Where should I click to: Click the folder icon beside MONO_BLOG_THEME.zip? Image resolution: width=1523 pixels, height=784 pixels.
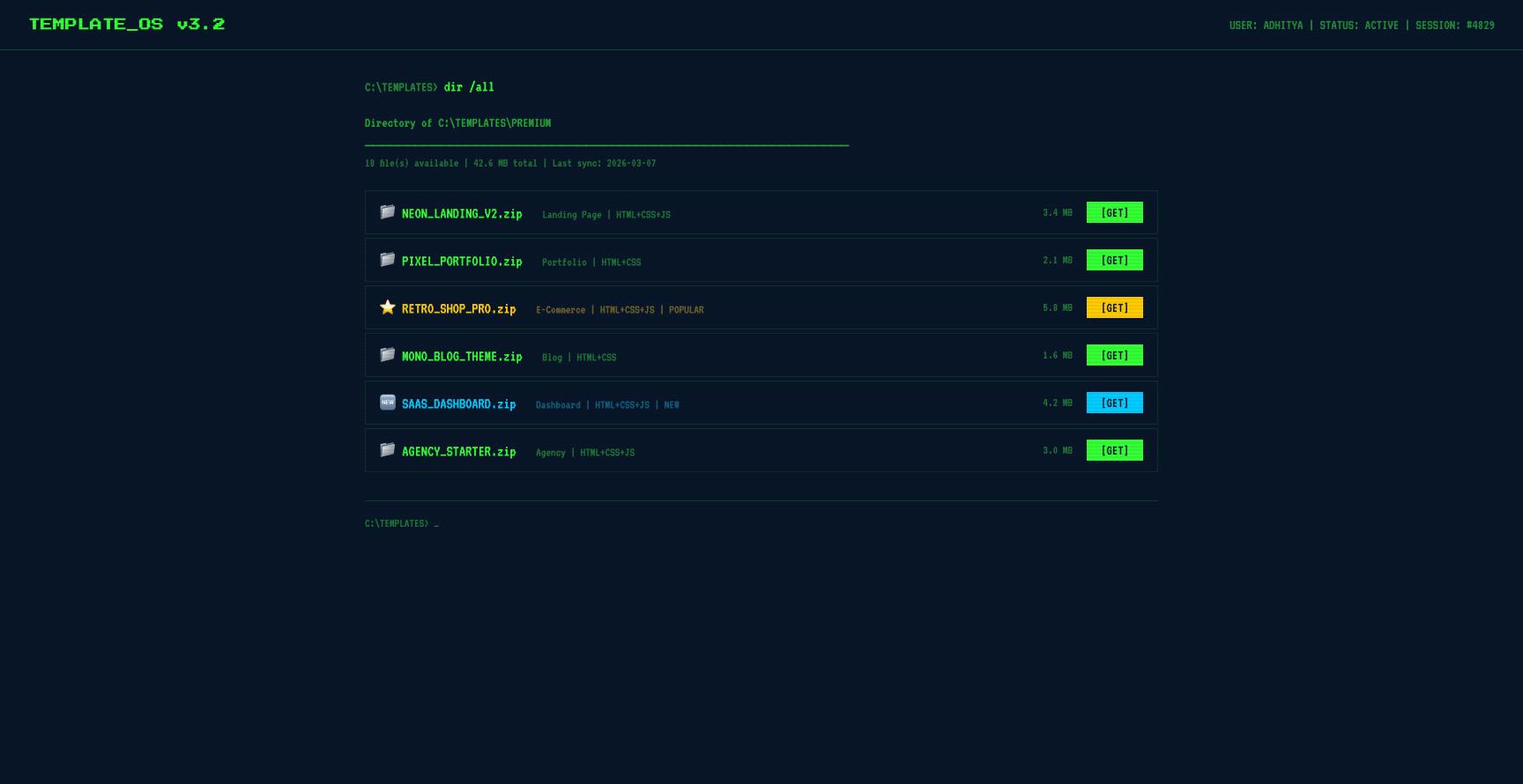[387, 355]
